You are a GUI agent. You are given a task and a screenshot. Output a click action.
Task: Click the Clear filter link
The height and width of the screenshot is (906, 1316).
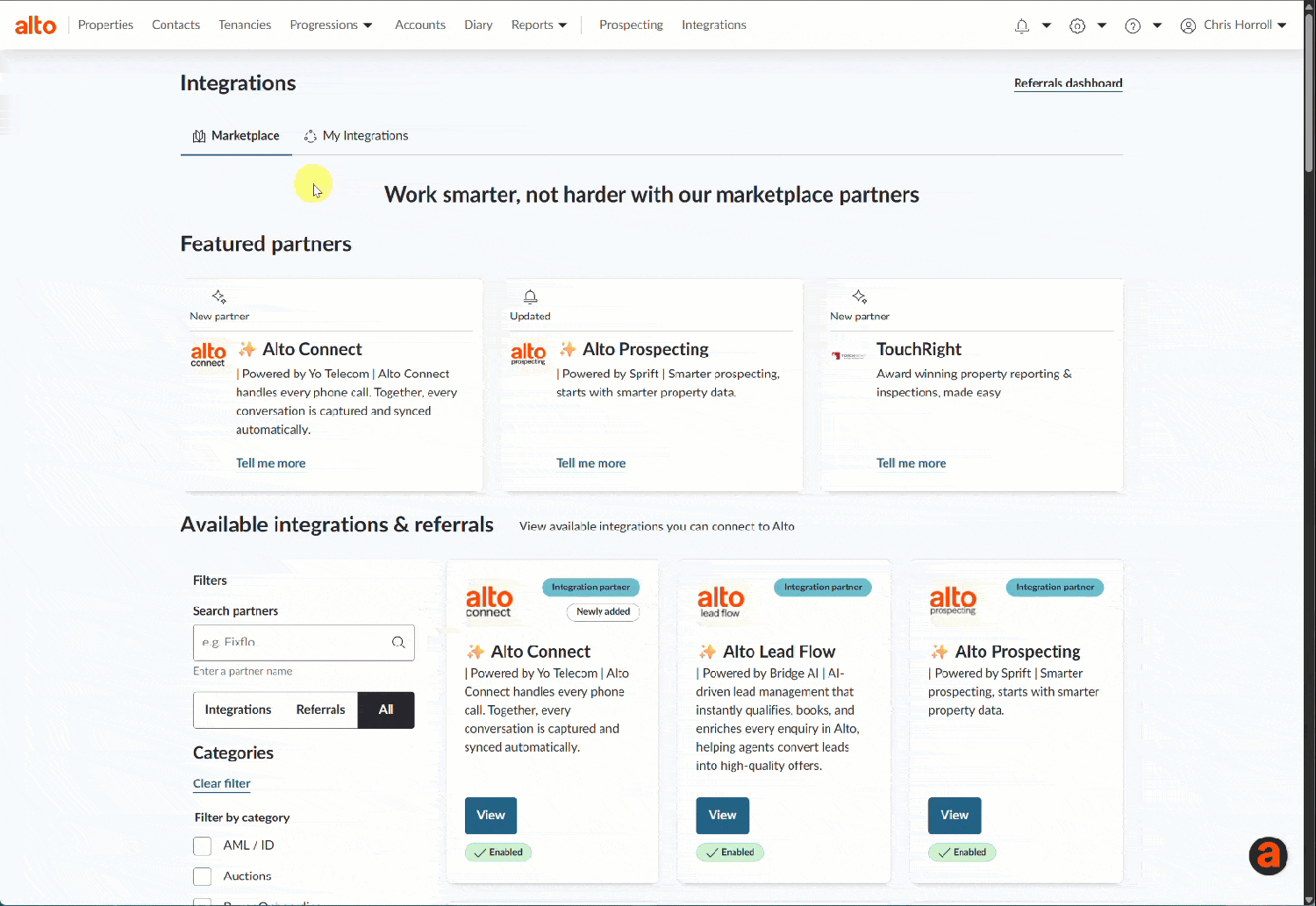click(222, 783)
